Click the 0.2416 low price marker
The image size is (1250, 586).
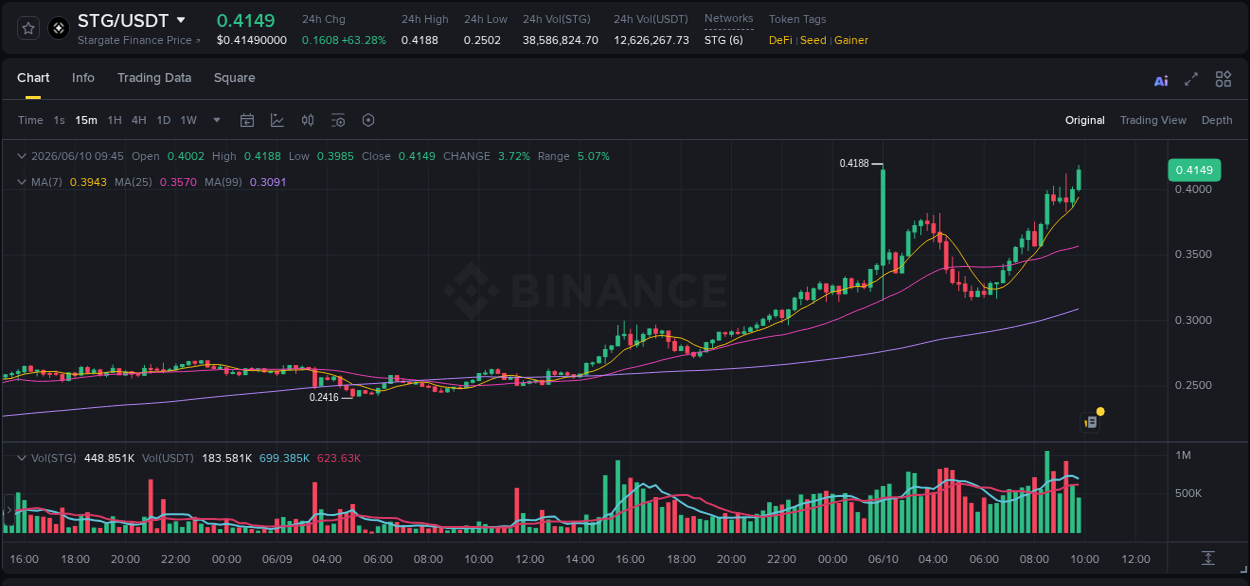(x=324, y=397)
